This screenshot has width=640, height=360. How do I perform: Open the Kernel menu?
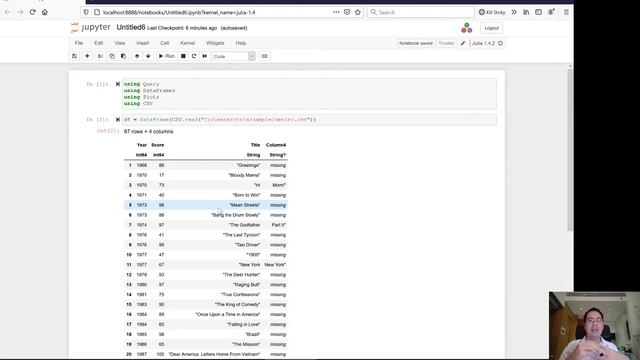coord(187,43)
